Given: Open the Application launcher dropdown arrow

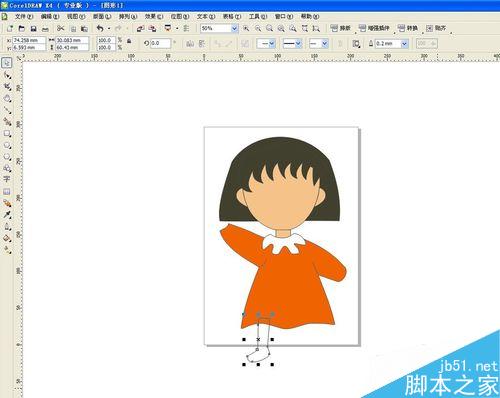Looking at the screenshot, I should [177, 29].
